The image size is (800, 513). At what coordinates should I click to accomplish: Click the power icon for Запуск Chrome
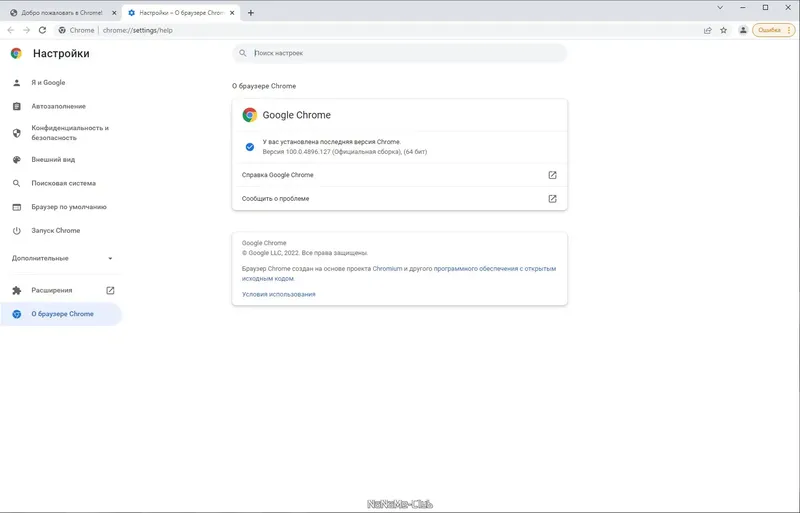tap(17, 231)
